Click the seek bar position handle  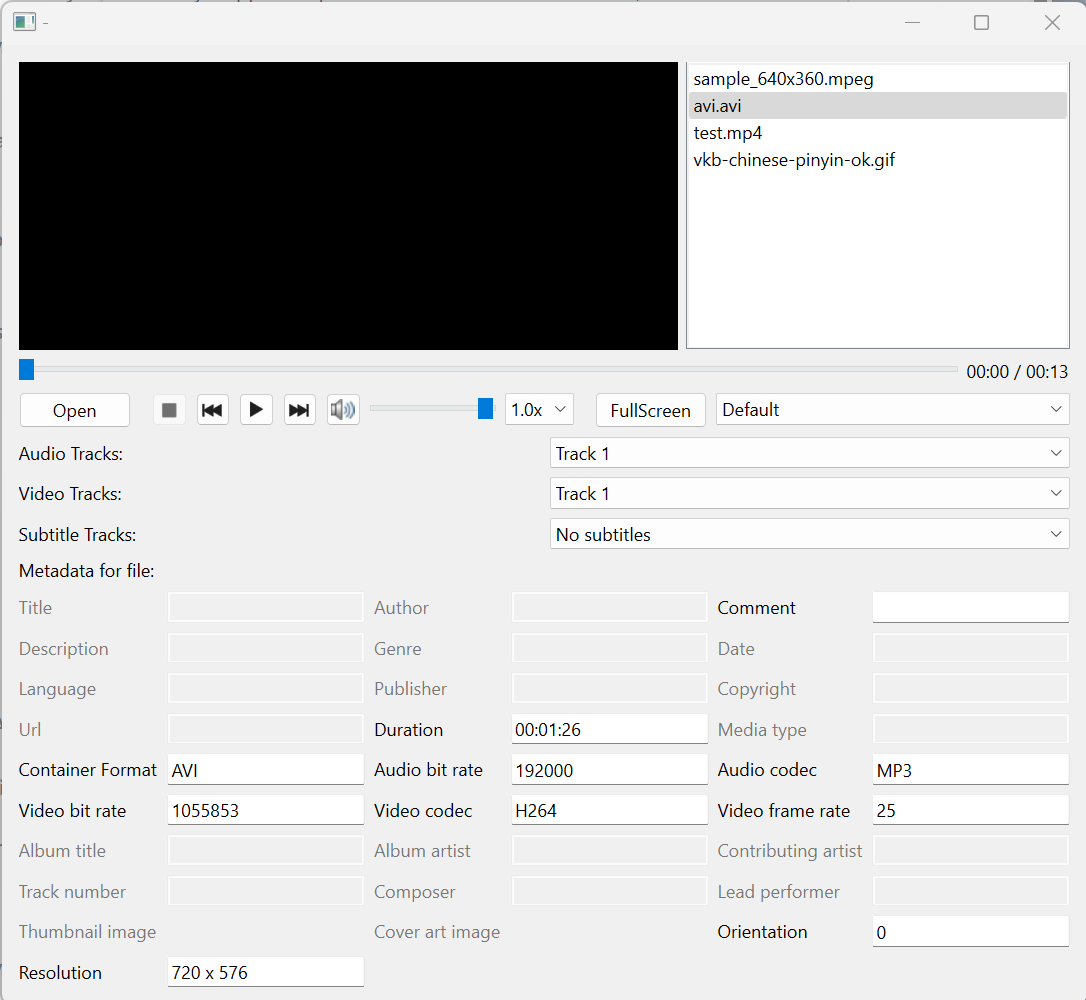tap(27, 370)
